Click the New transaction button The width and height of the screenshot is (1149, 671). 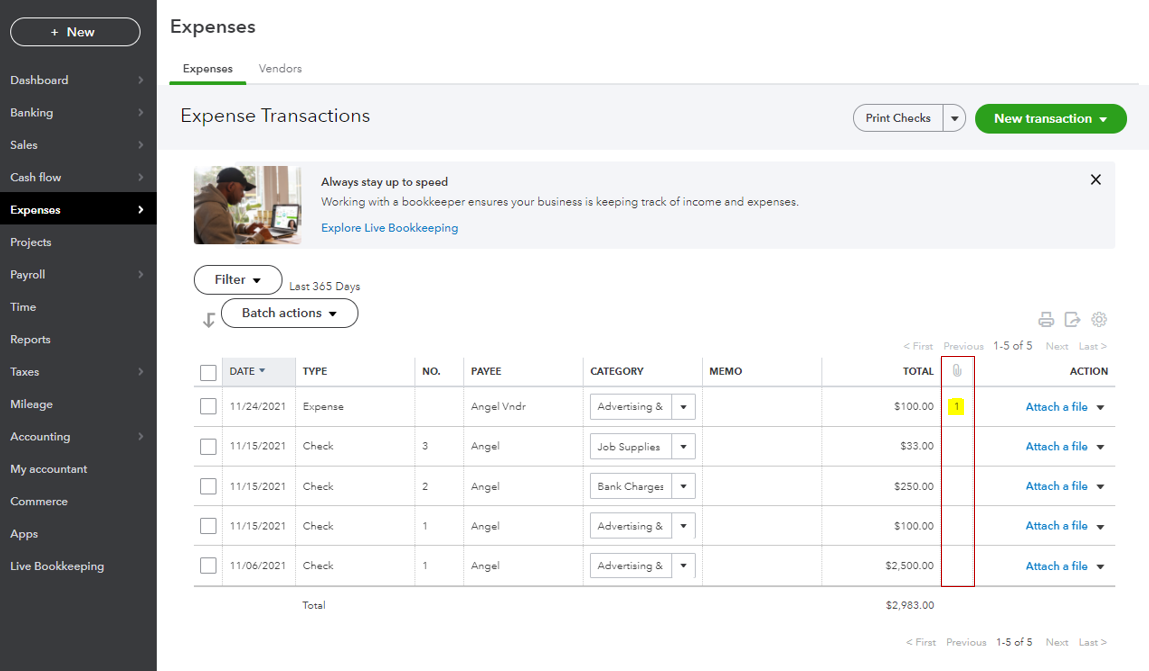1050,118
